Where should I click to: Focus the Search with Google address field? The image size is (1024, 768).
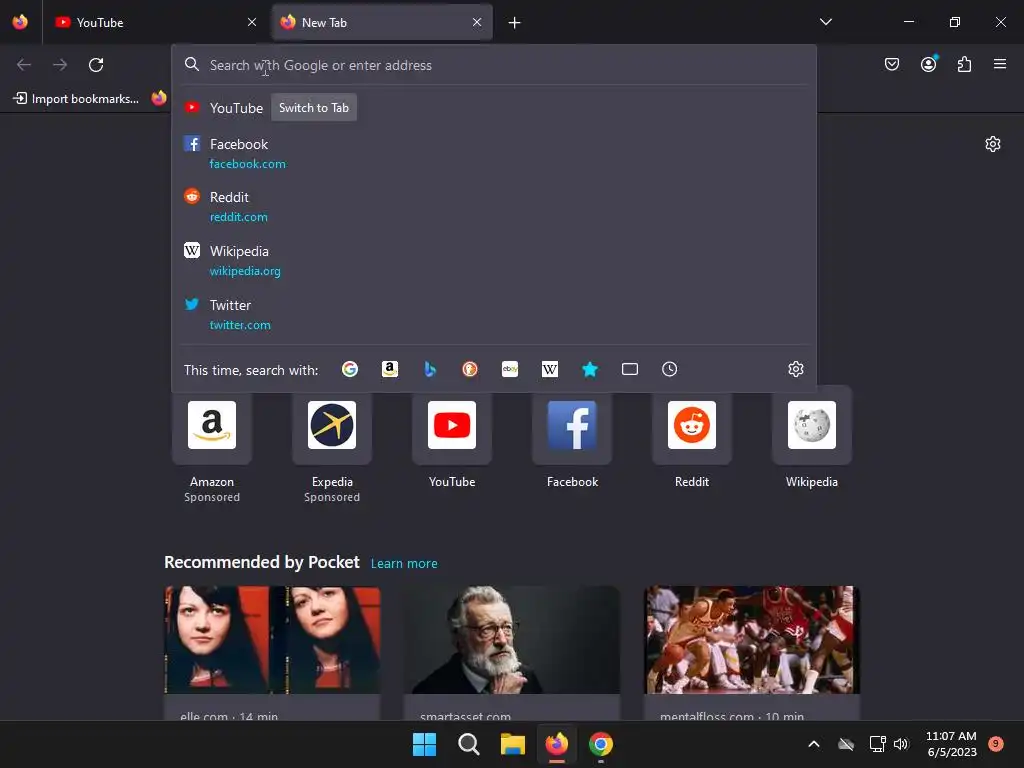point(494,65)
